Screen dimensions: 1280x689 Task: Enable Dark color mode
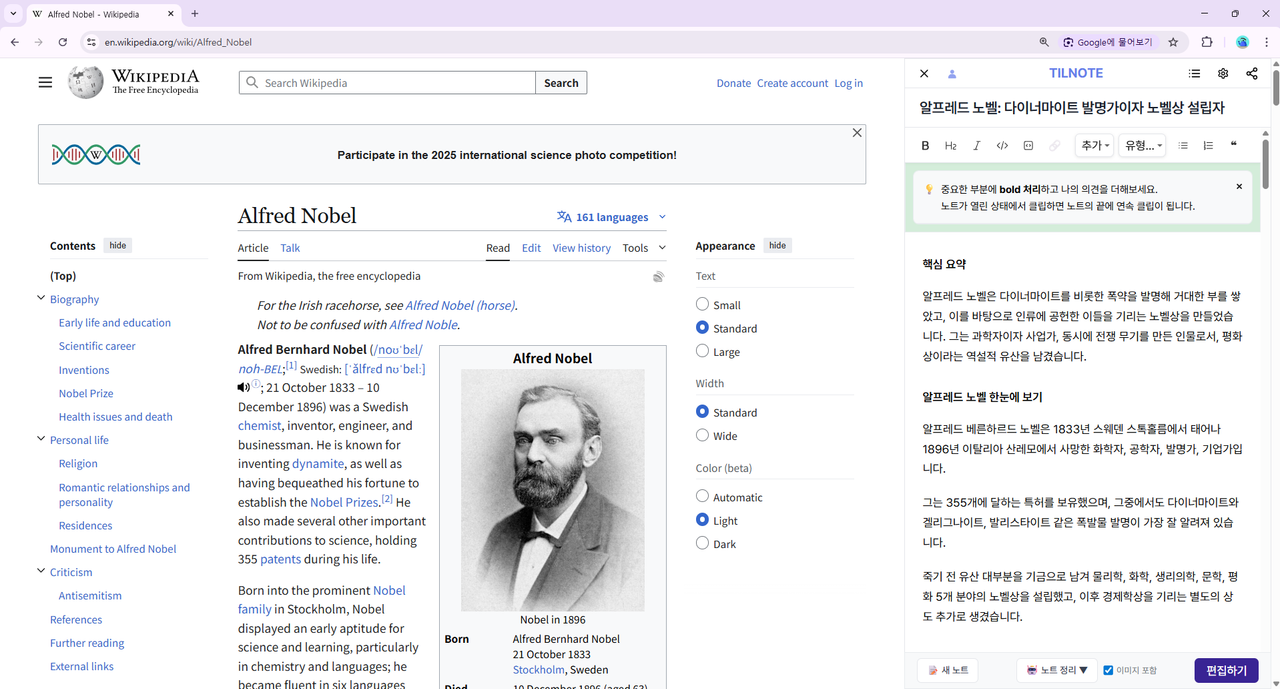pyautogui.click(x=702, y=543)
